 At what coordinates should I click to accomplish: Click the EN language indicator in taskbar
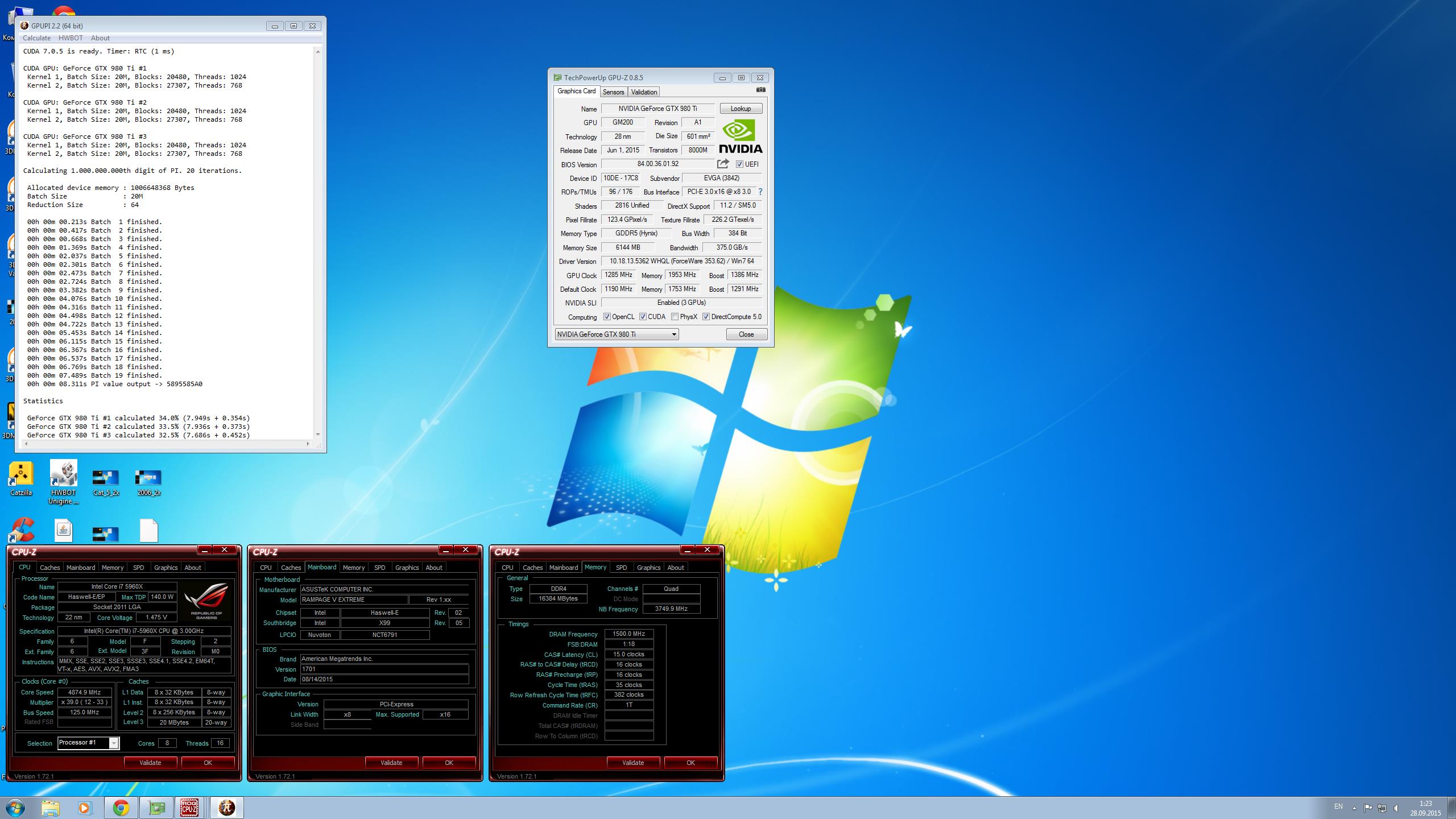click(x=1338, y=806)
